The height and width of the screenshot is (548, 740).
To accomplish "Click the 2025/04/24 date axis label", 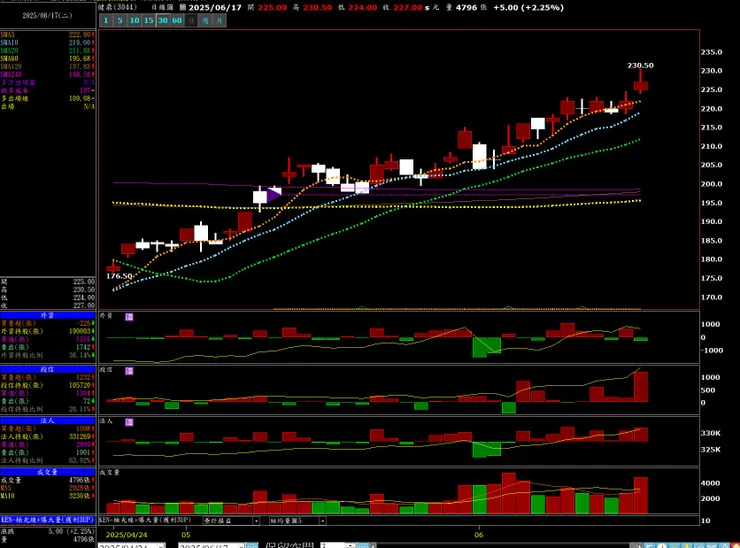I will click(x=126, y=535).
